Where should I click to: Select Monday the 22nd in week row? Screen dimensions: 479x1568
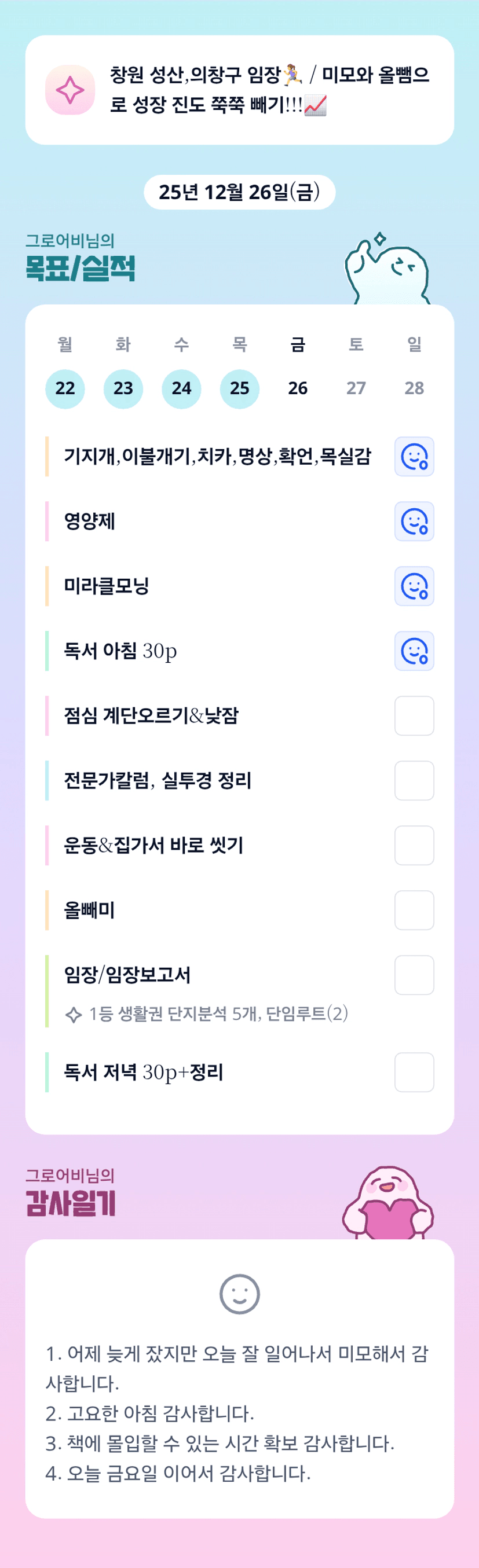click(65, 388)
